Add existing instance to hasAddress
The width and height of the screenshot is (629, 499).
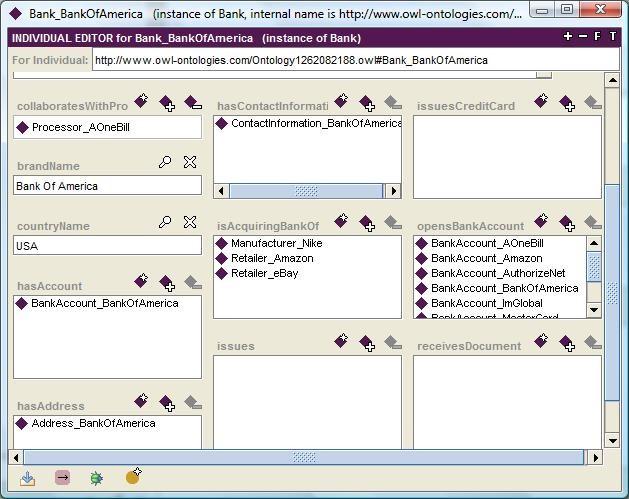(x=167, y=403)
